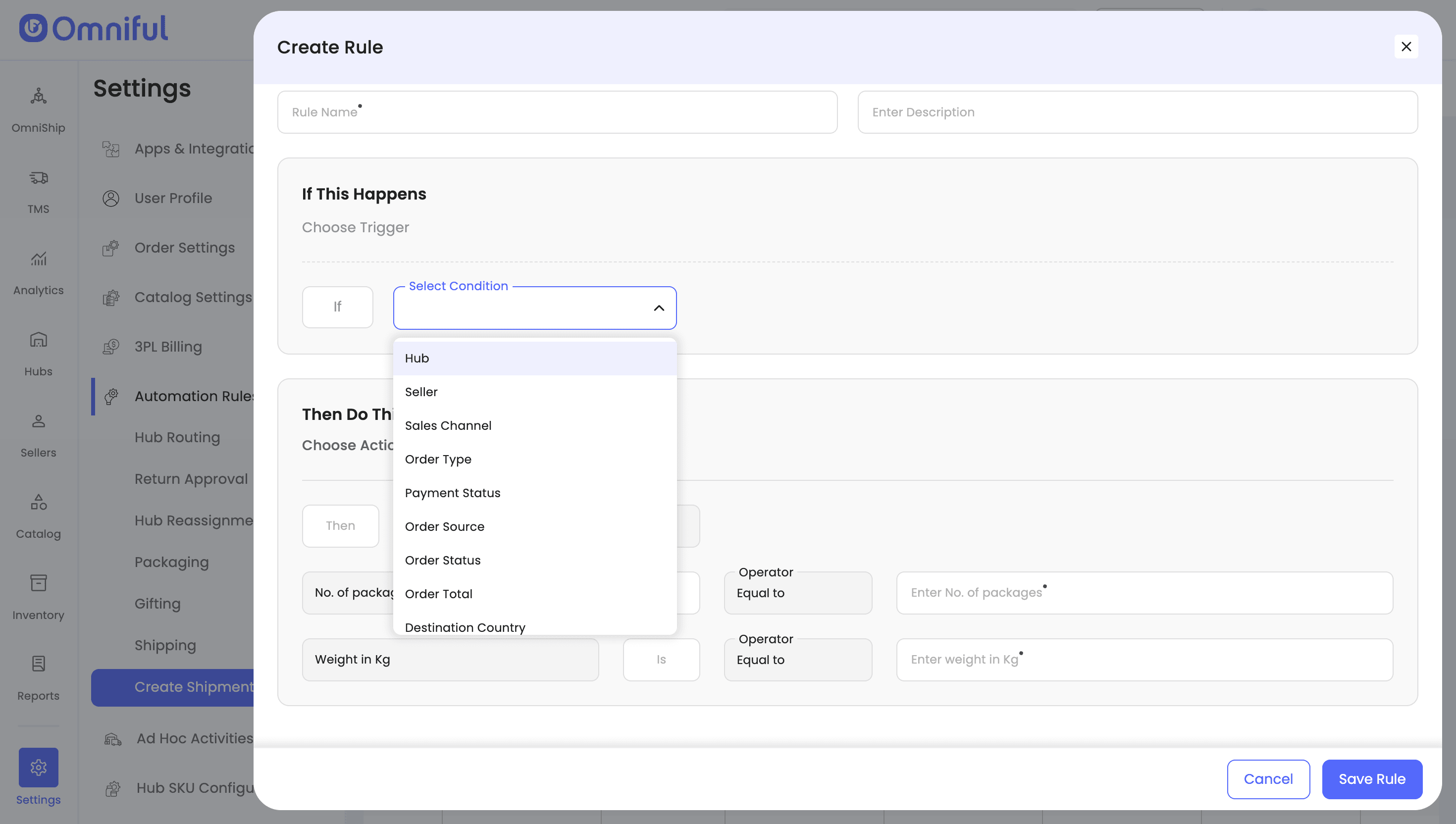Open the Weight in Kg Operator dropdown

pyautogui.click(x=797, y=660)
